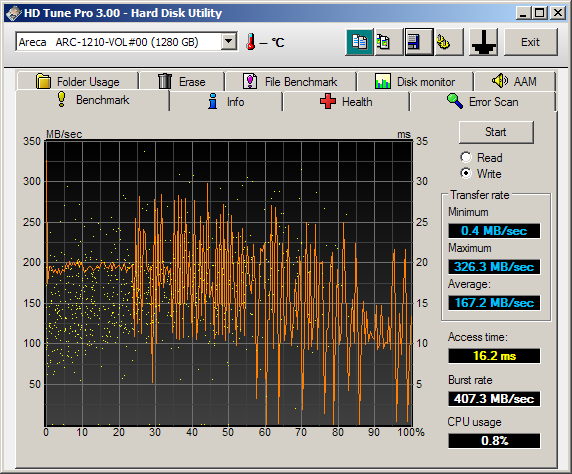Open the Health tab
Image resolution: width=572 pixels, height=474 pixels.
click(x=346, y=101)
